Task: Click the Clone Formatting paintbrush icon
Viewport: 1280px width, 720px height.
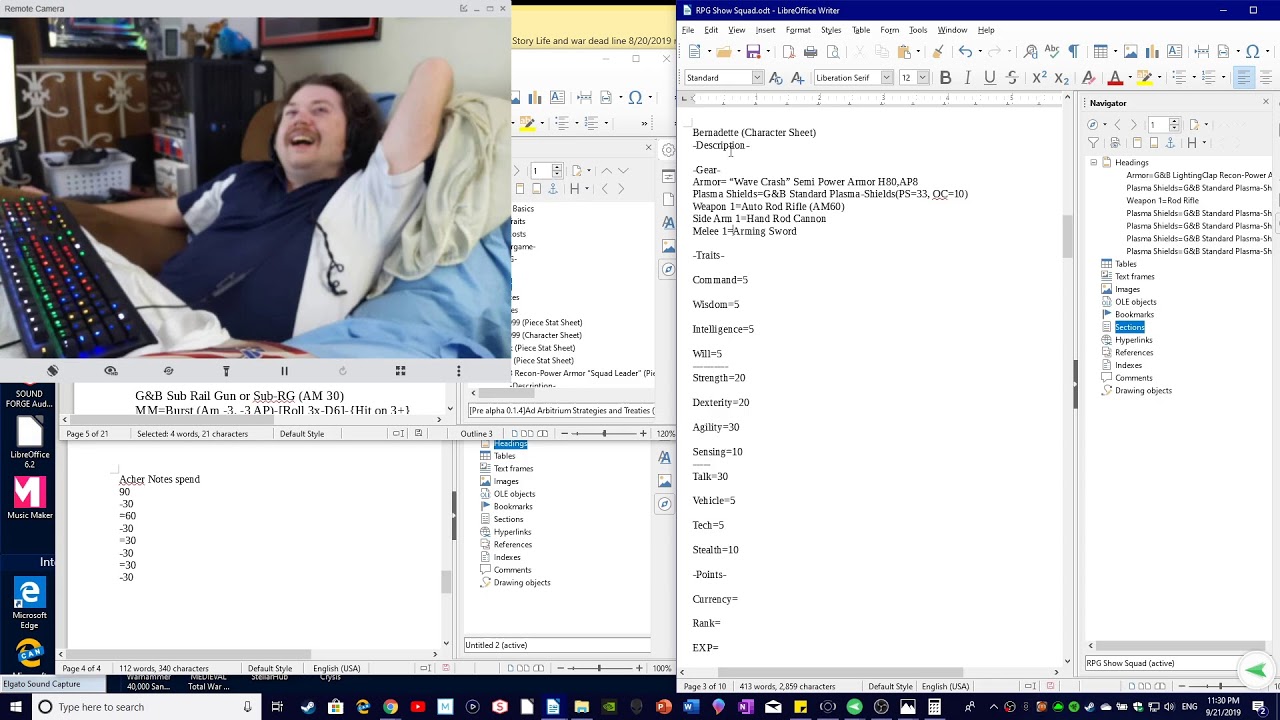Action: [938, 52]
